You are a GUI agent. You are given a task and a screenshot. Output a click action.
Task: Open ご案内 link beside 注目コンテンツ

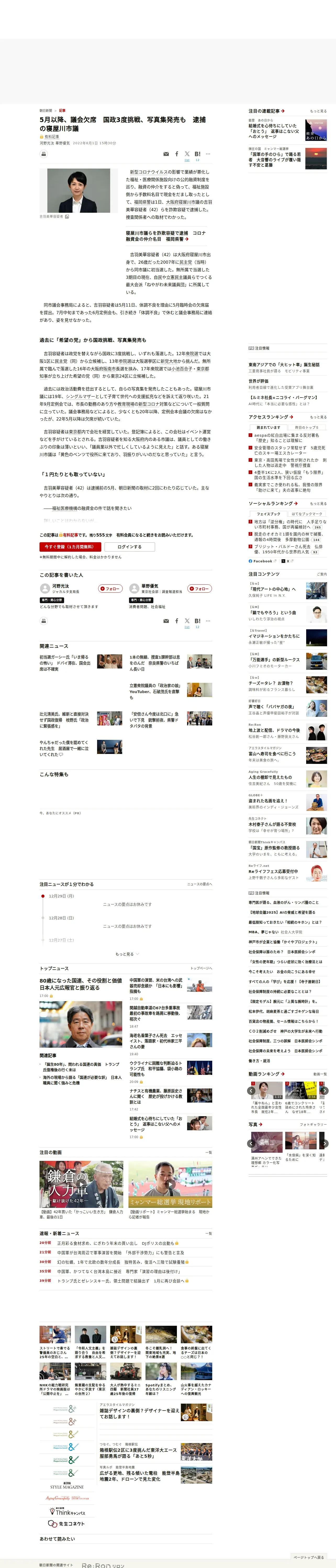322,574
